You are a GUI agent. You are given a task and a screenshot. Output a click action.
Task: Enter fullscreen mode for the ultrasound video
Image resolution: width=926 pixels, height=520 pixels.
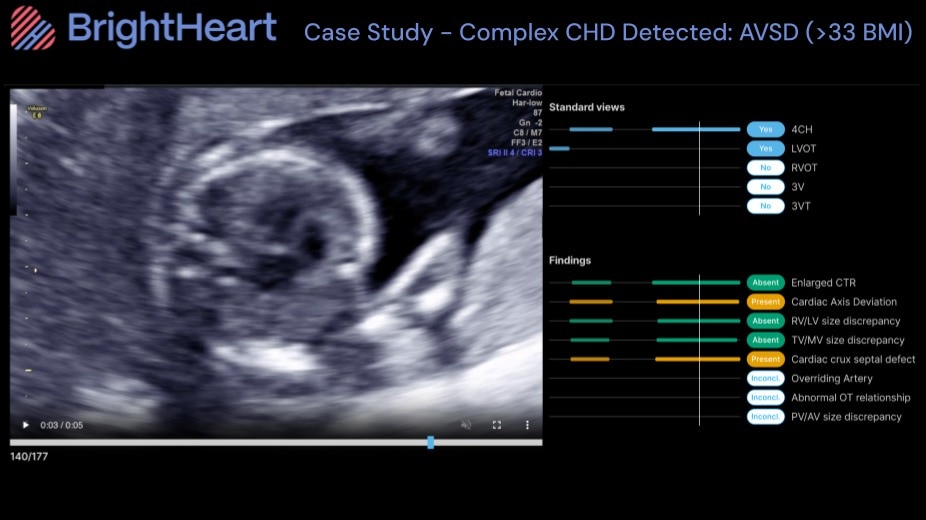pos(497,425)
